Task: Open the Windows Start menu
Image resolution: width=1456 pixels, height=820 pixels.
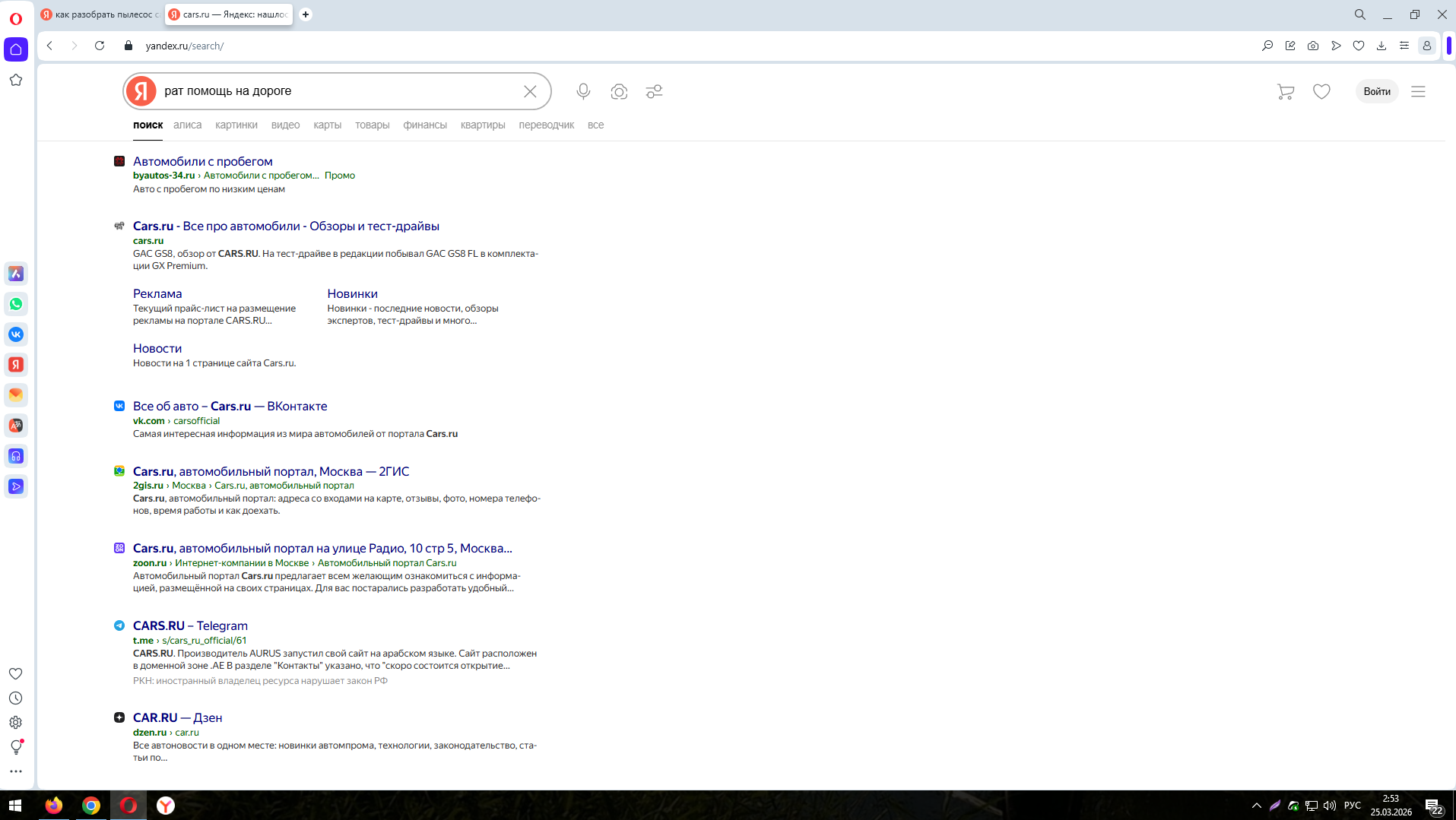Action: tap(15, 806)
